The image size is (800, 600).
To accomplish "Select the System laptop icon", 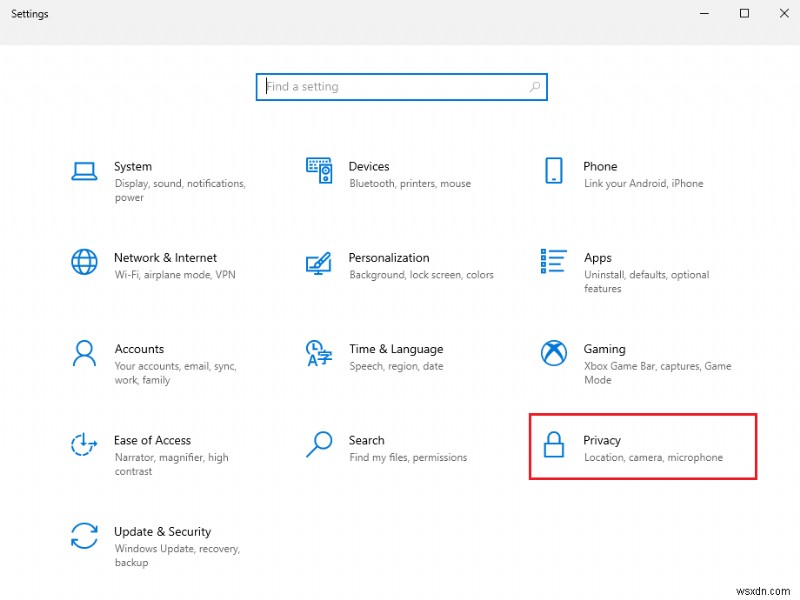I will [84, 170].
